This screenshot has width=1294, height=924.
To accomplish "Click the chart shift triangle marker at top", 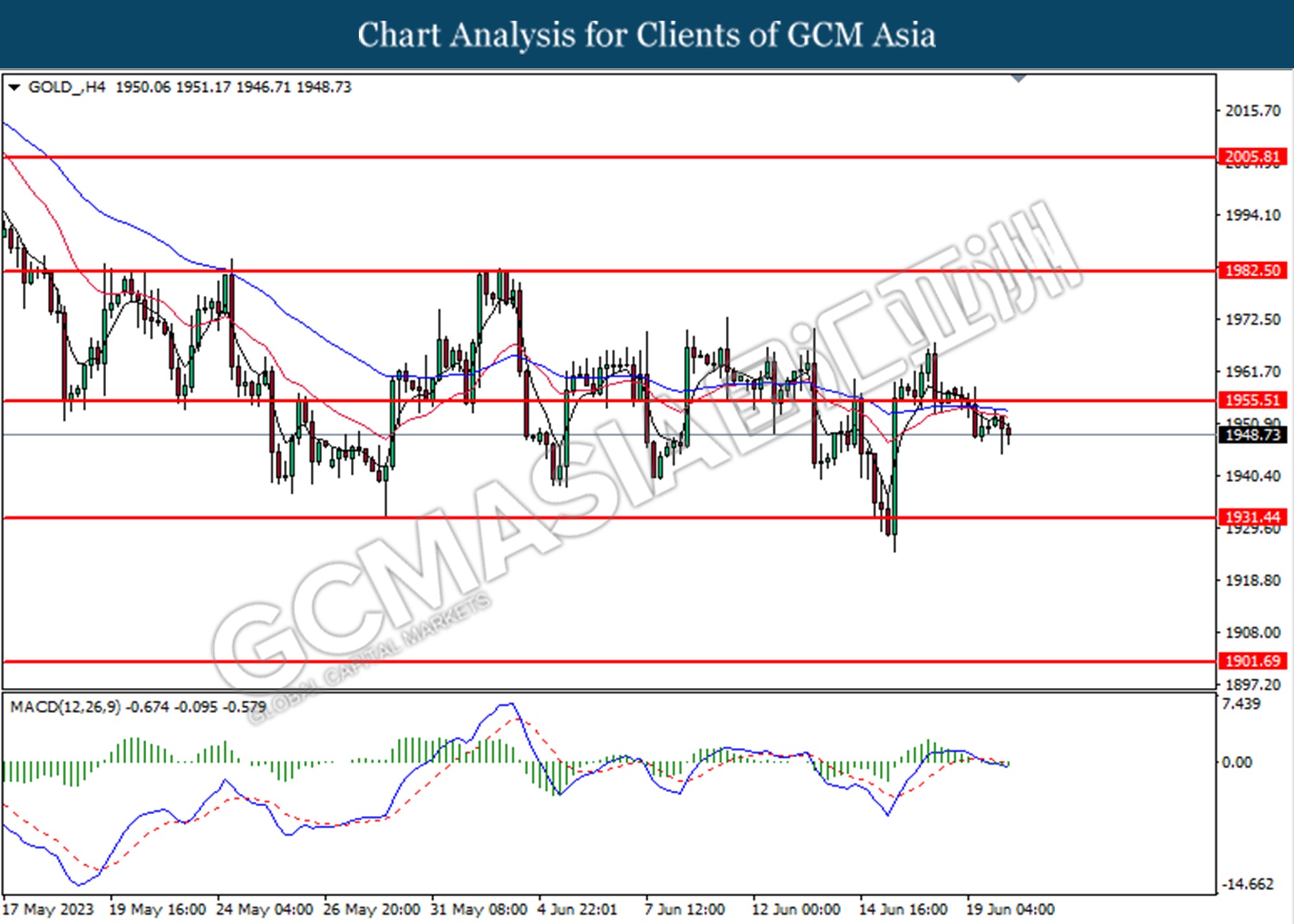I will point(1019,78).
